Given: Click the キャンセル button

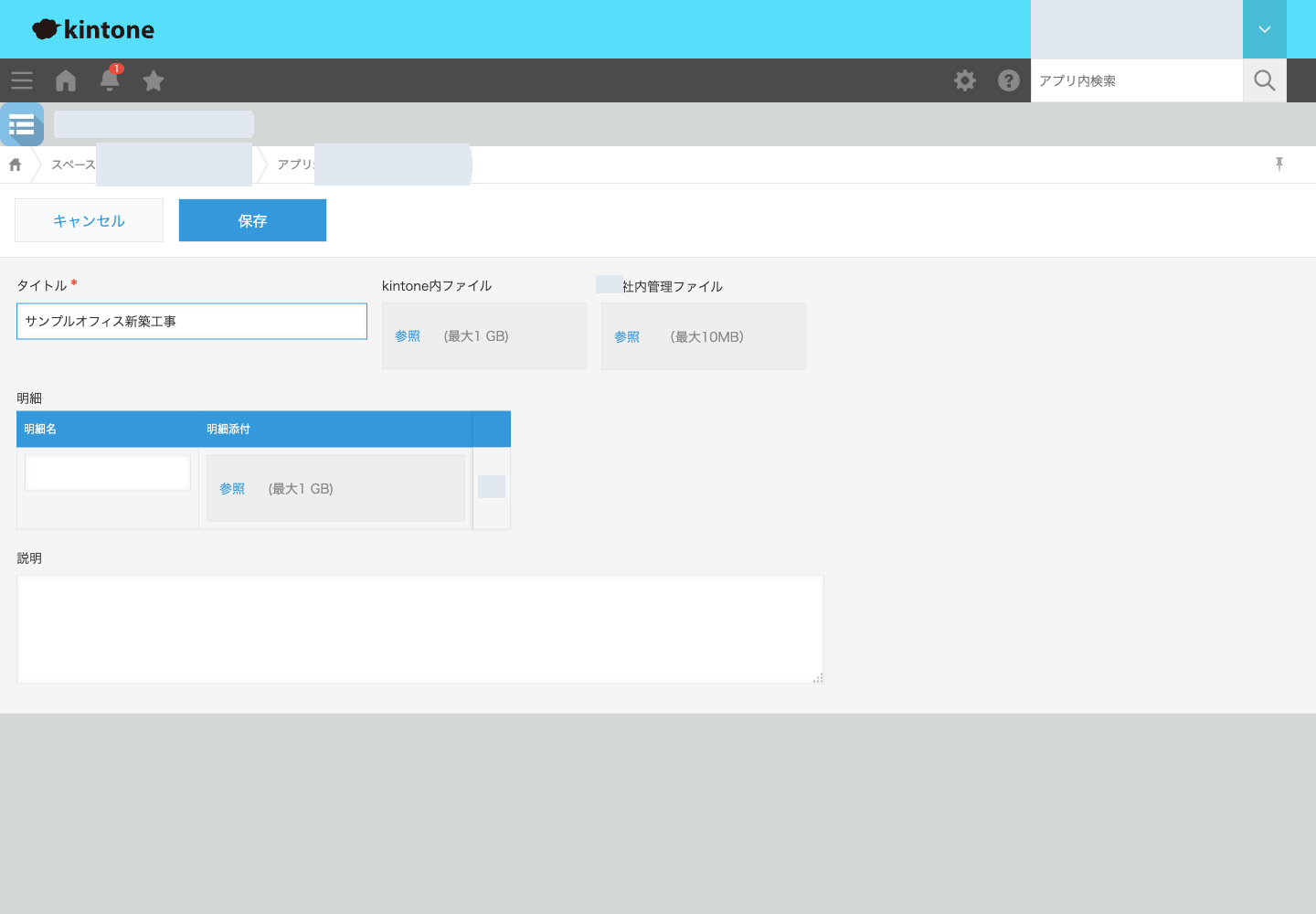Looking at the screenshot, I should 89,220.
